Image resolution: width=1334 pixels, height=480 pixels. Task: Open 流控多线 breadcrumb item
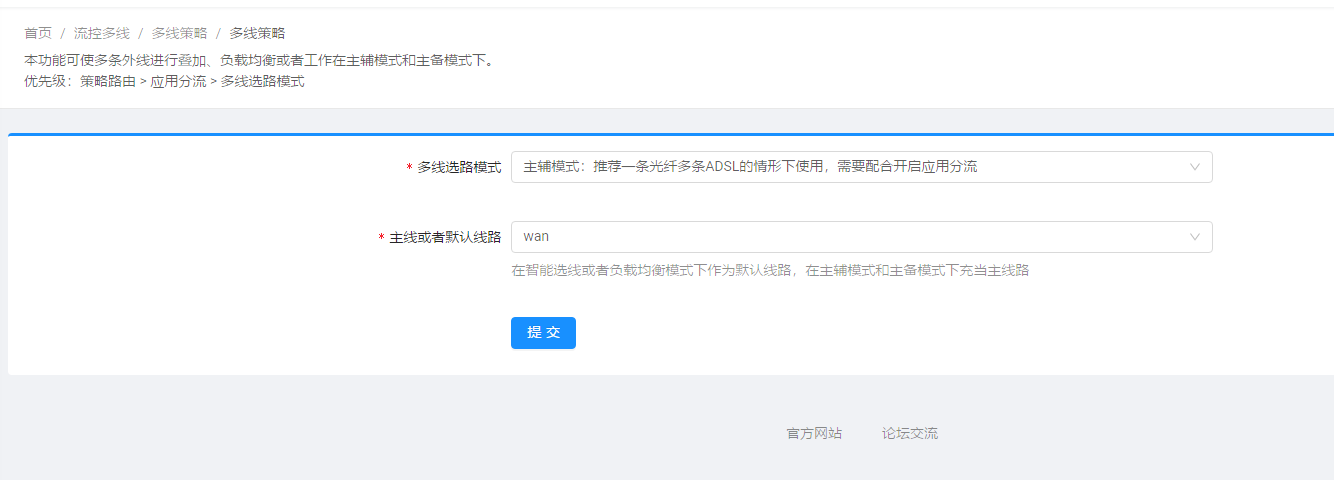click(x=101, y=33)
